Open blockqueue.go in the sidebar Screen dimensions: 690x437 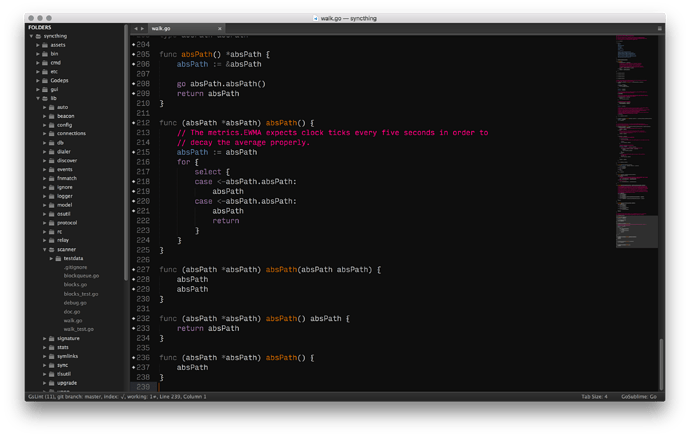point(81,276)
